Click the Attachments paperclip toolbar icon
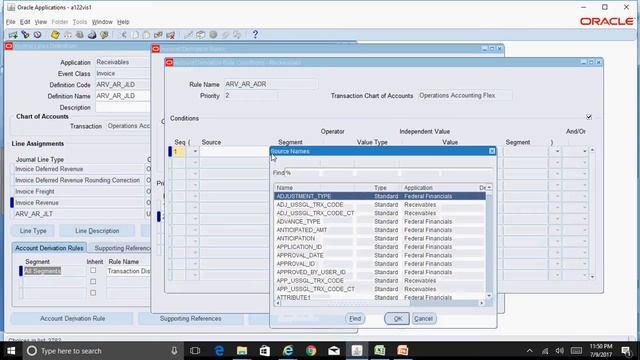 pos(225,35)
